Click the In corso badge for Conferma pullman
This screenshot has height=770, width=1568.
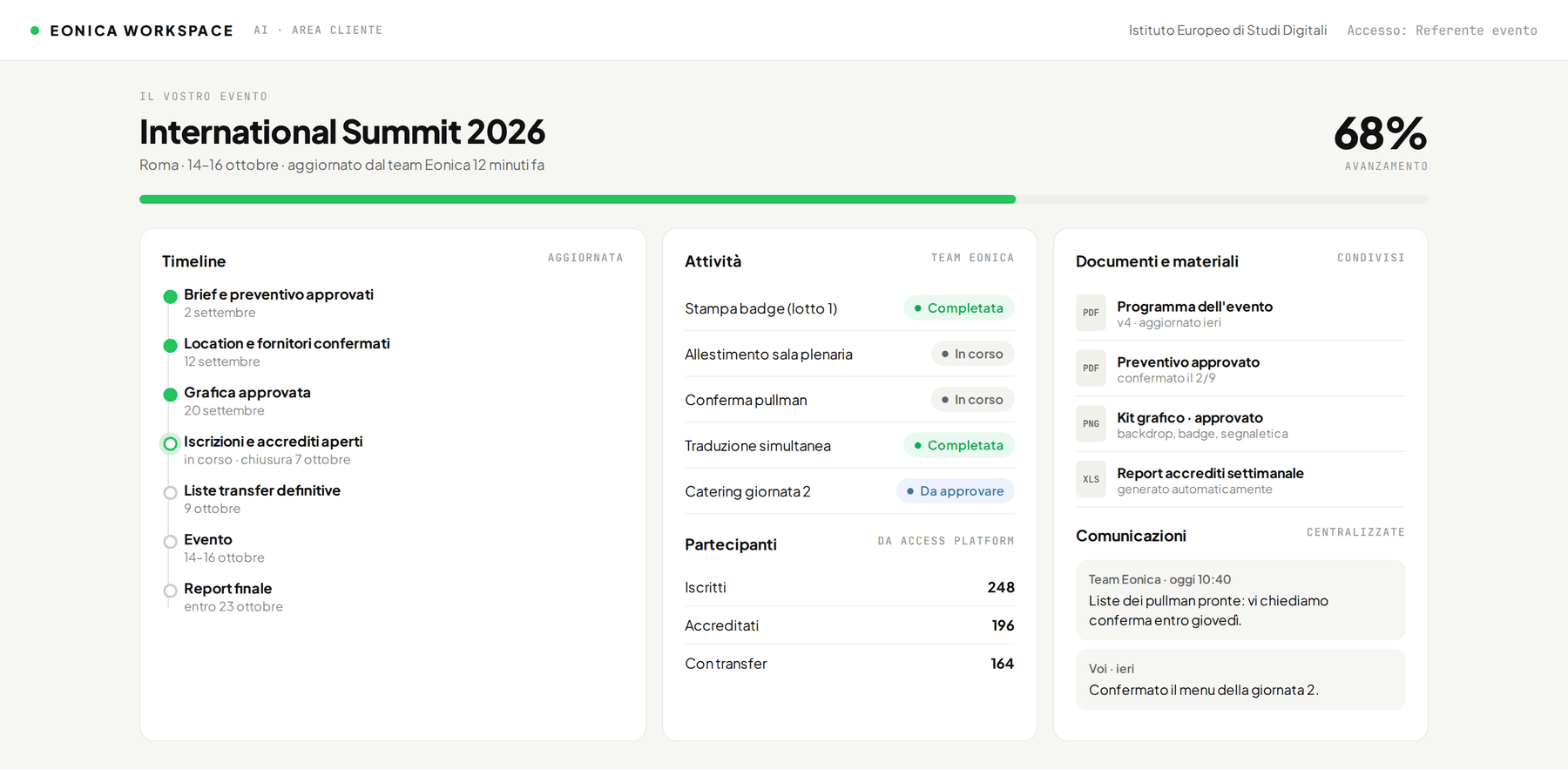(x=973, y=400)
